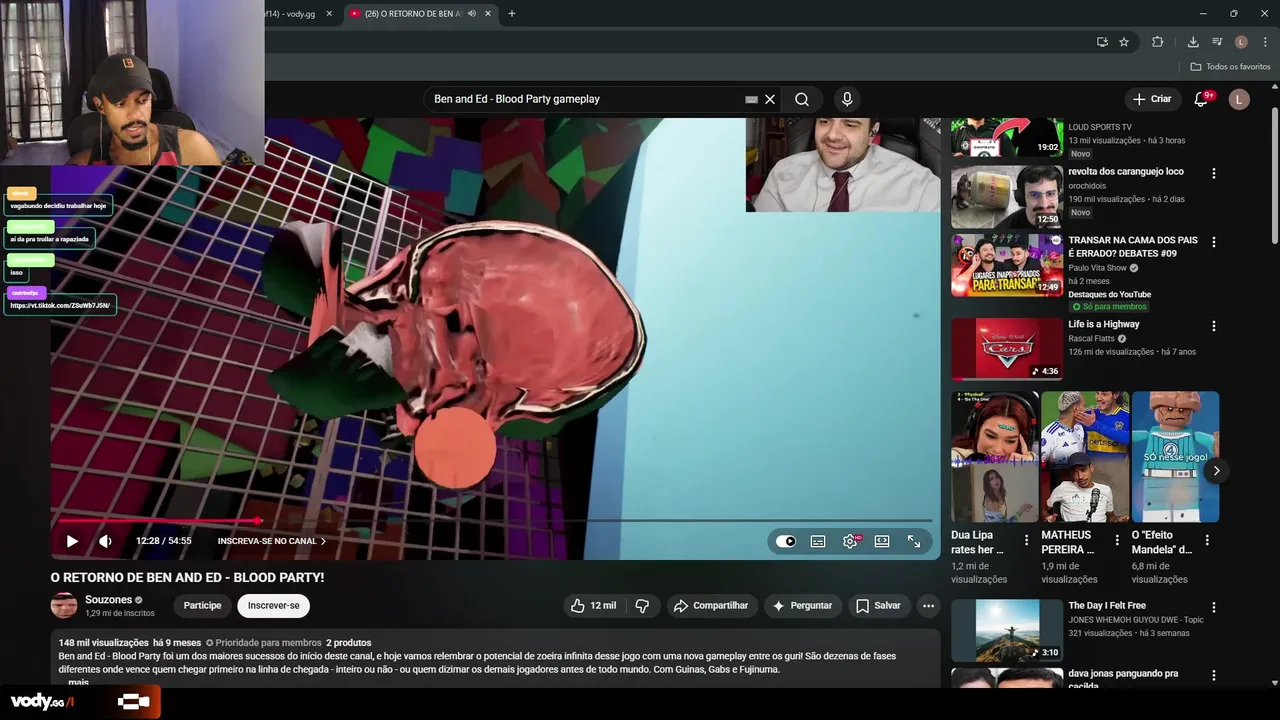Viewport: 1280px width, 720px height.
Task: Open the 'Todos os favoritos' bookmarks folder
Action: (1231, 67)
